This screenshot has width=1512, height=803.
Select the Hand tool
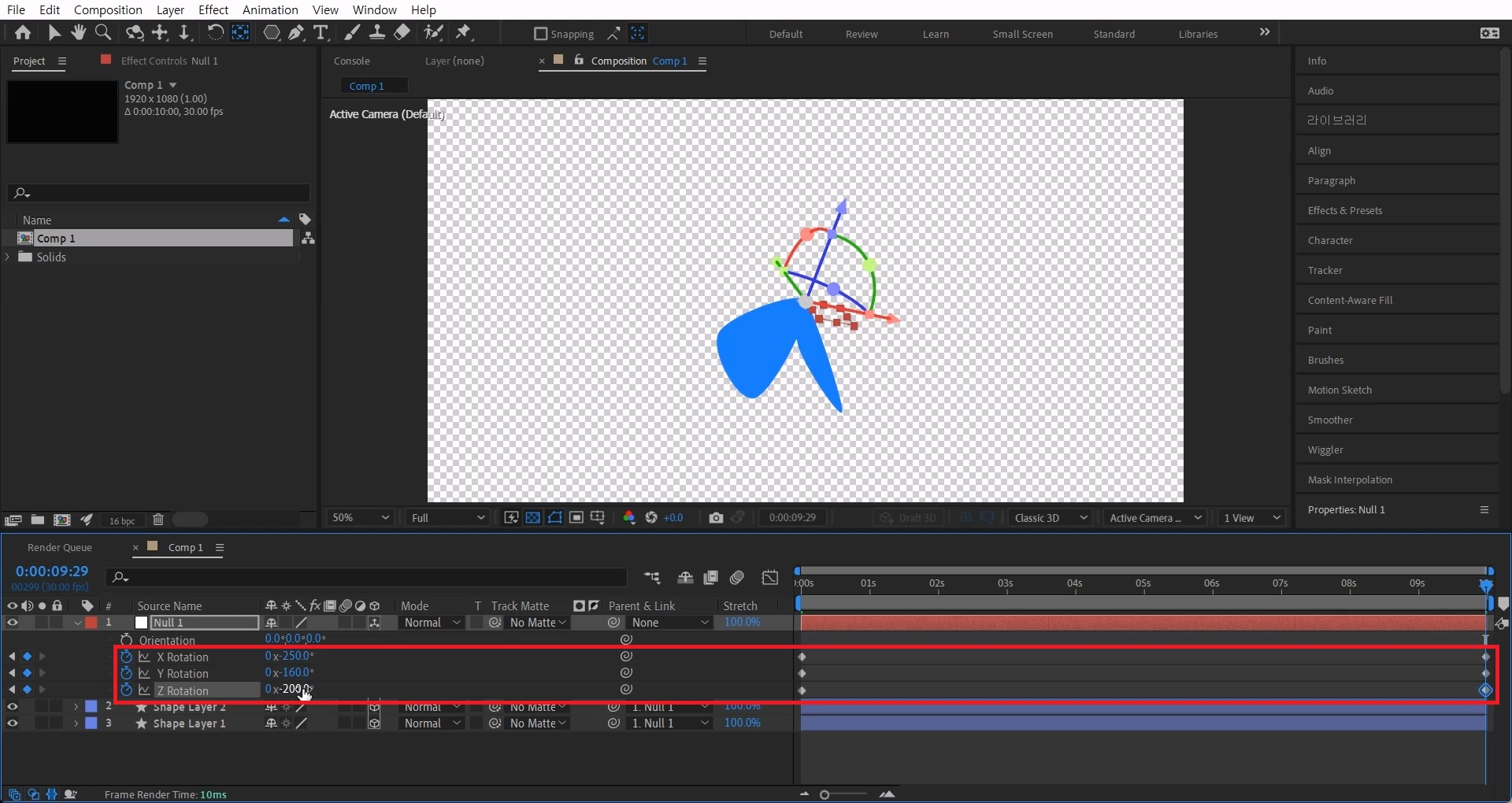(x=78, y=32)
